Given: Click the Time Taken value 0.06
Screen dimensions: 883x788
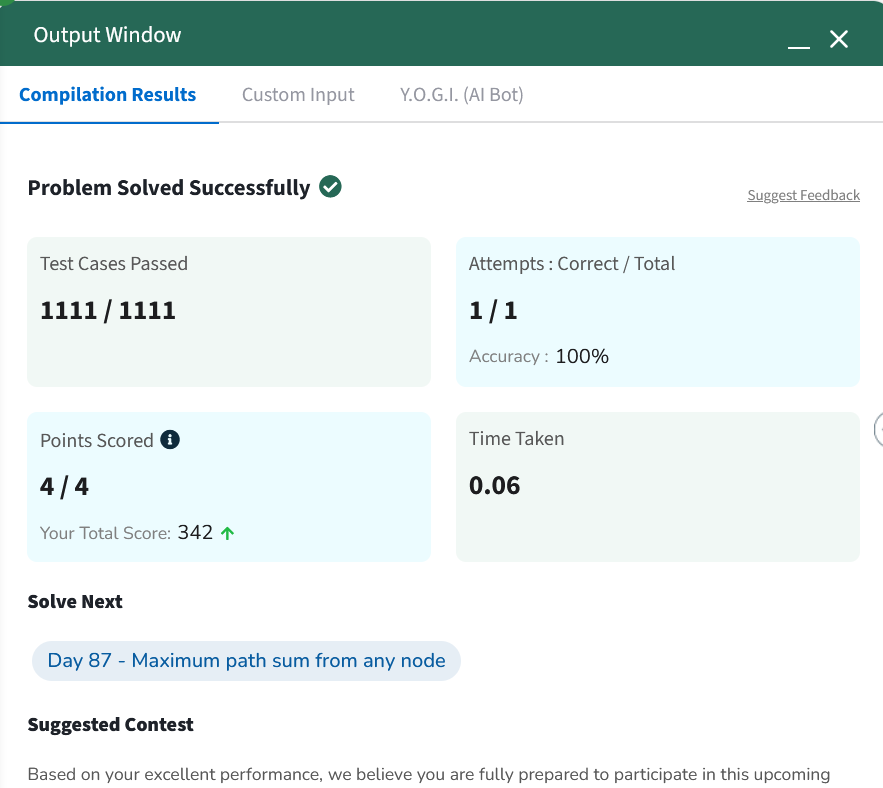Looking at the screenshot, I should coord(494,485).
